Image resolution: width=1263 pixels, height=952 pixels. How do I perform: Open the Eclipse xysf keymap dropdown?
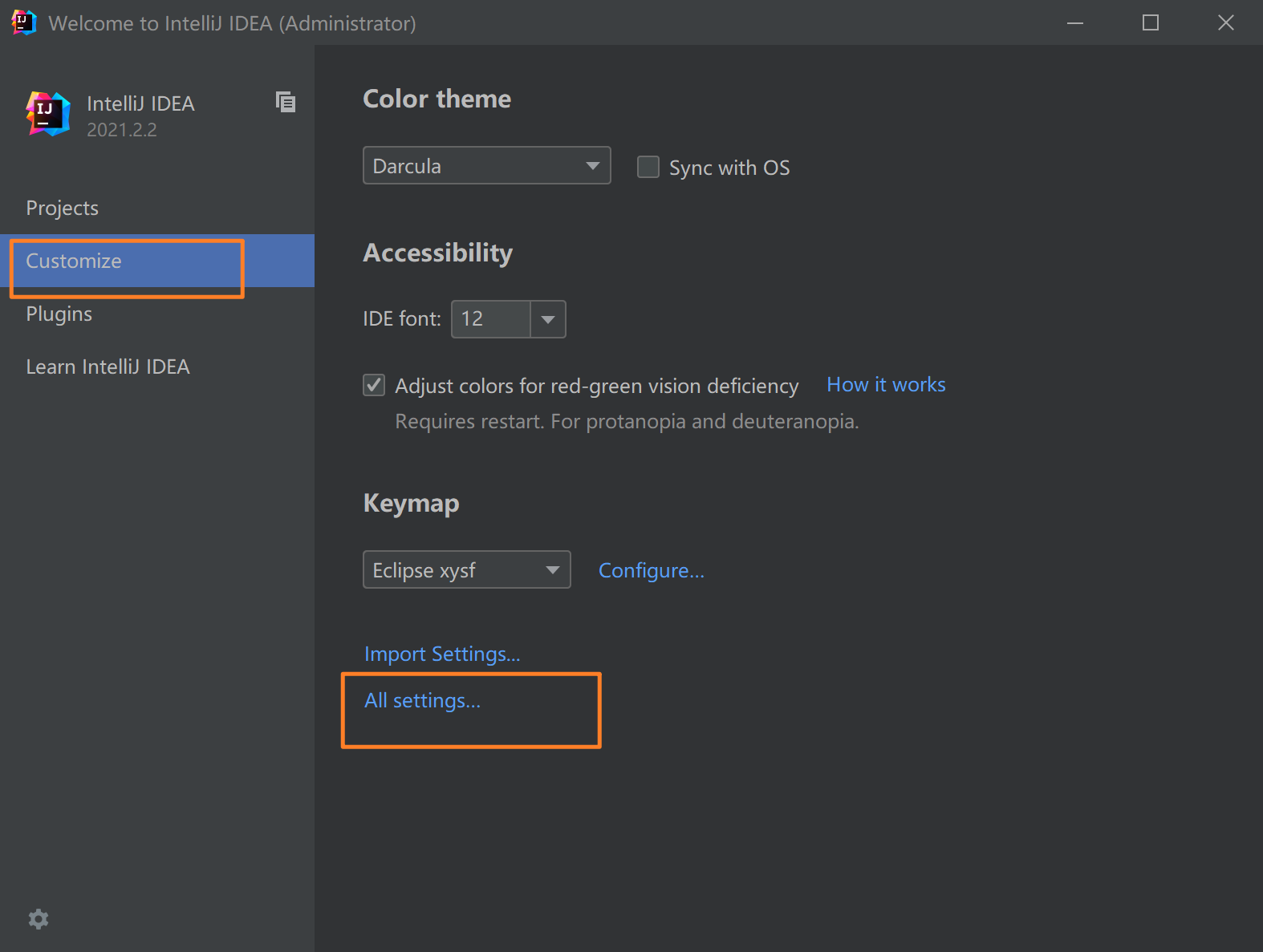[467, 569]
